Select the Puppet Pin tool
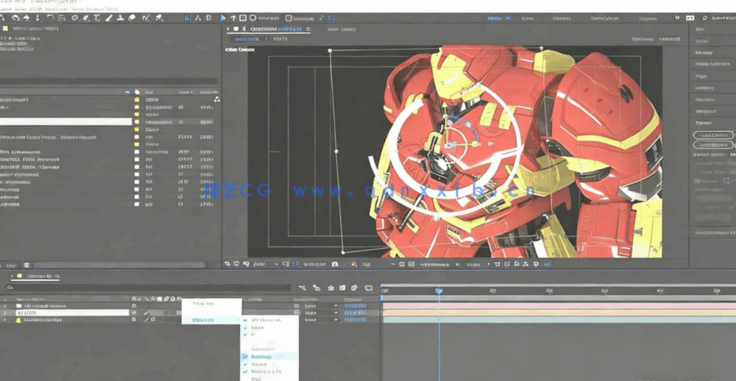 [x=159, y=18]
